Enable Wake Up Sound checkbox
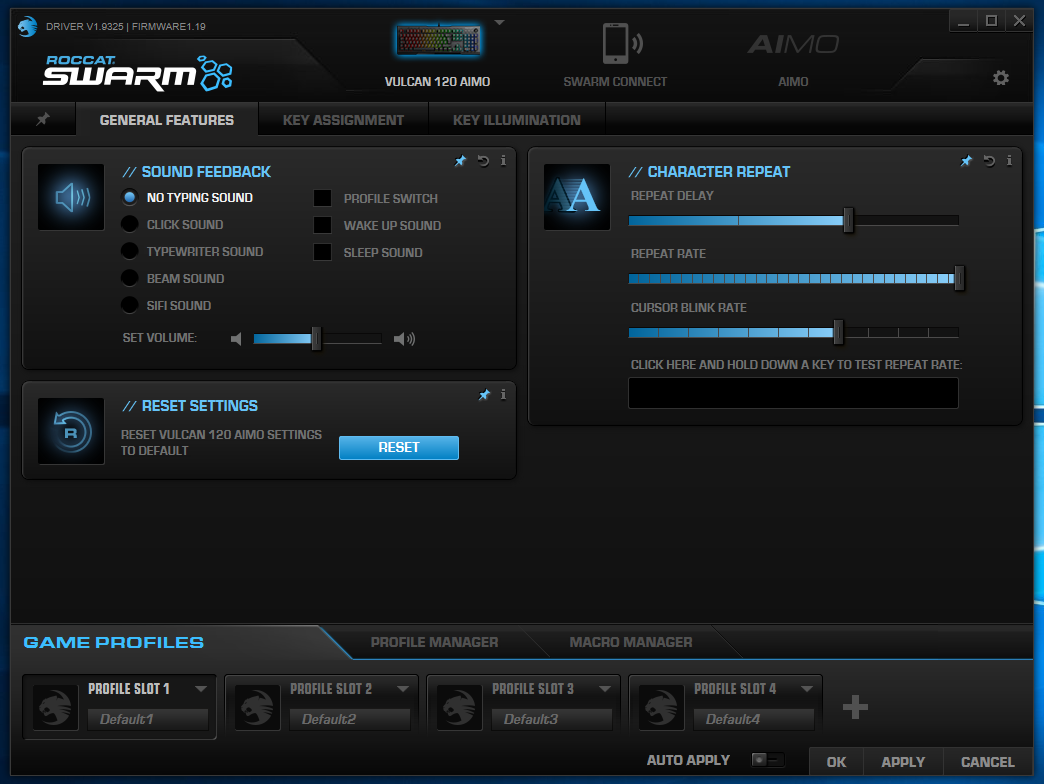 (322, 225)
